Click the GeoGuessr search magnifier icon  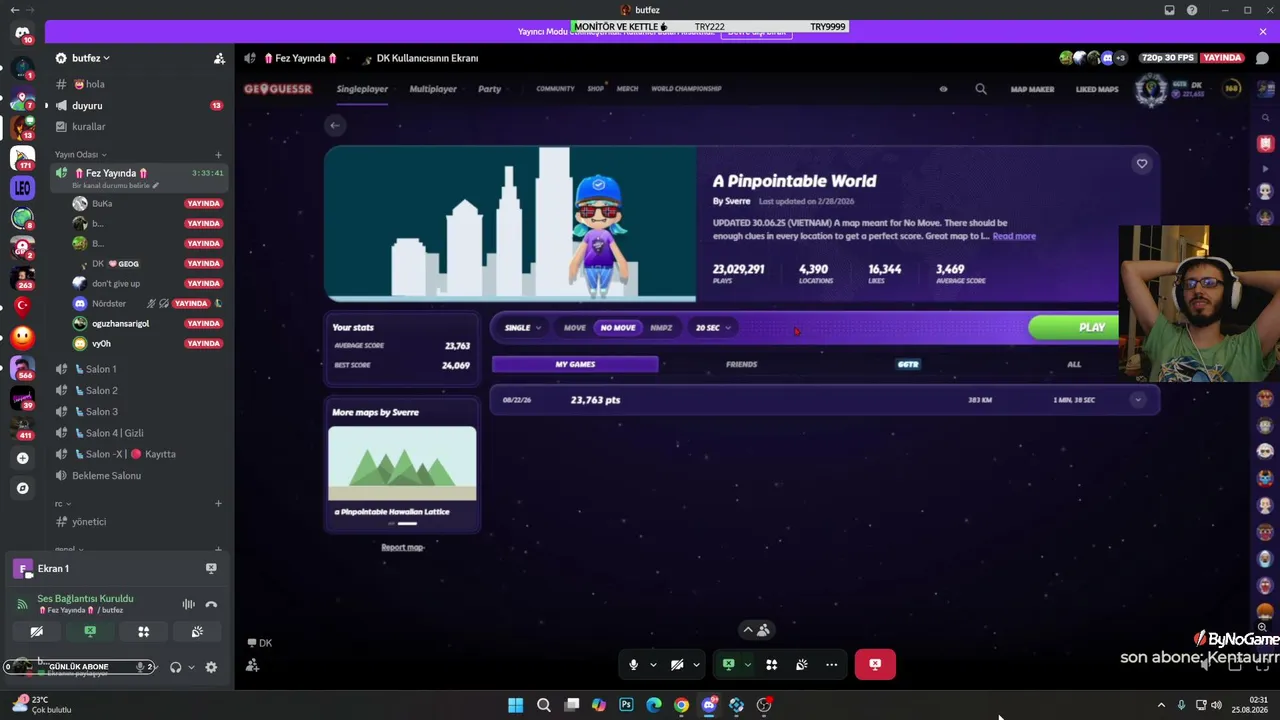[981, 89]
